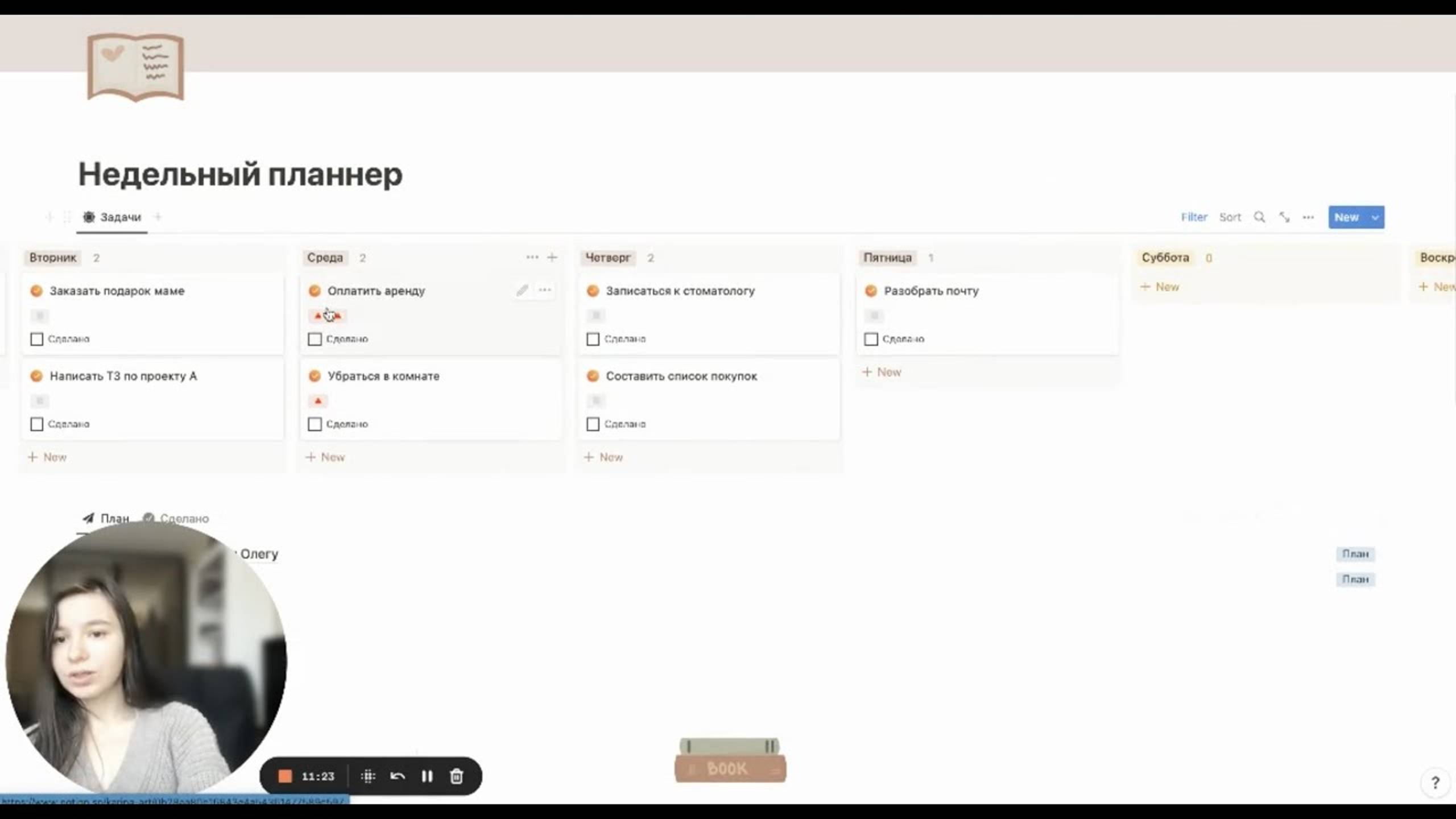This screenshot has height=819, width=1456.
Task: Pause the screen recording
Action: click(x=427, y=776)
